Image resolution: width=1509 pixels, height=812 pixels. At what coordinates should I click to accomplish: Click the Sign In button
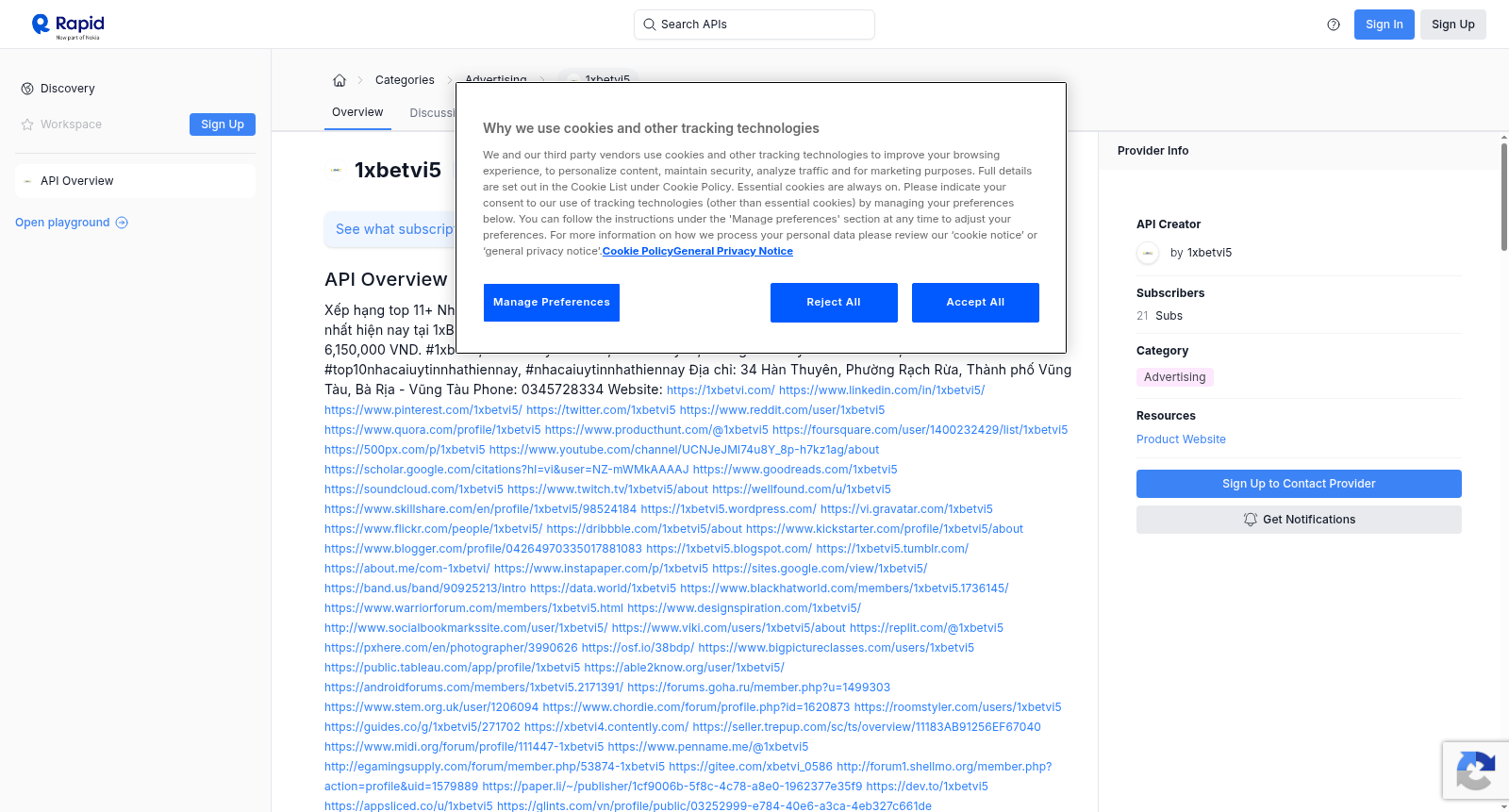point(1384,25)
